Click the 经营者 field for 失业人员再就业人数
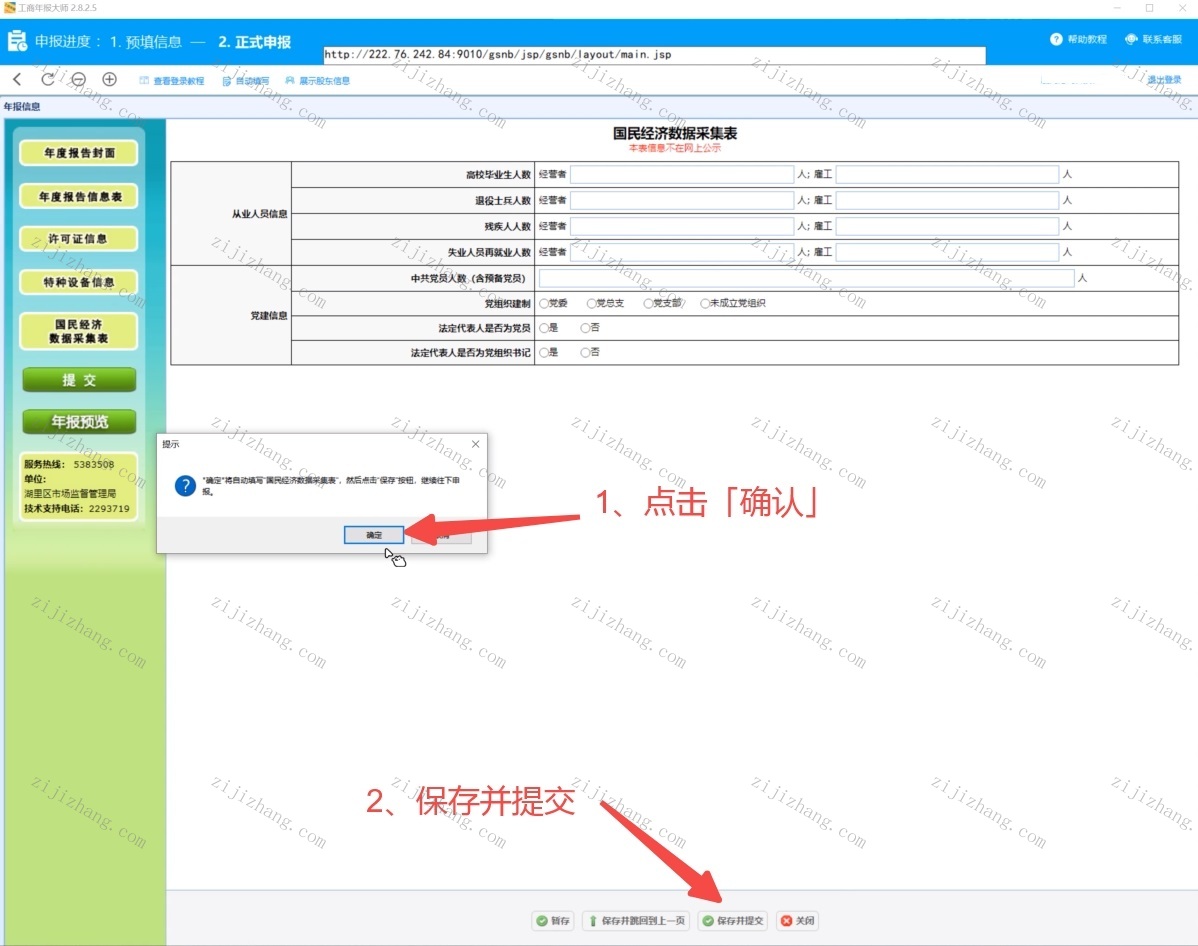1198x946 pixels. pos(682,252)
